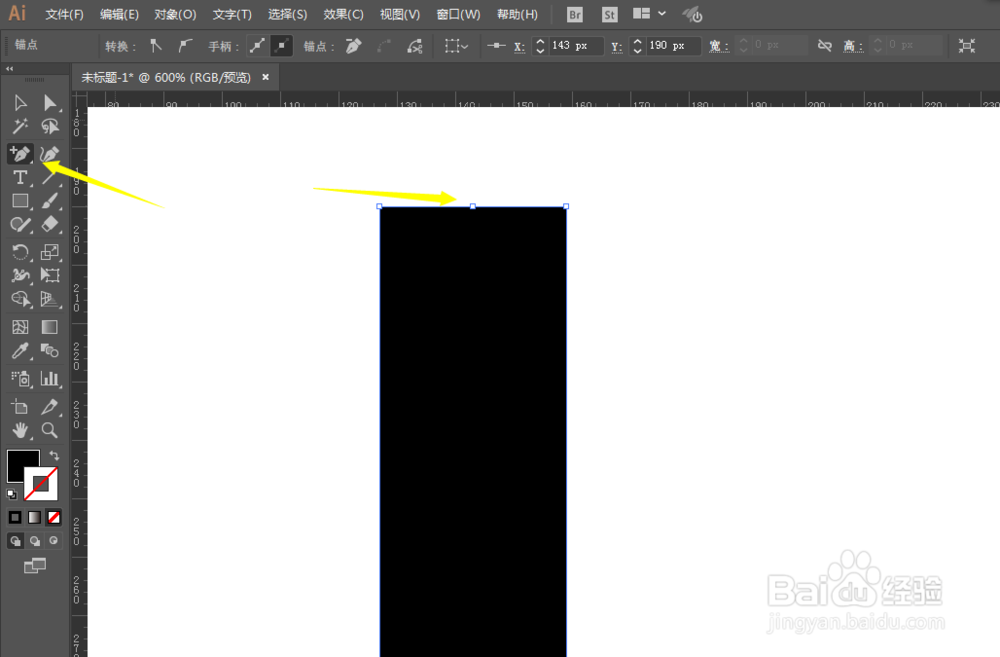Screen dimensions: 1000x657
Task: Activate the Type tool
Action: (20, 177)
